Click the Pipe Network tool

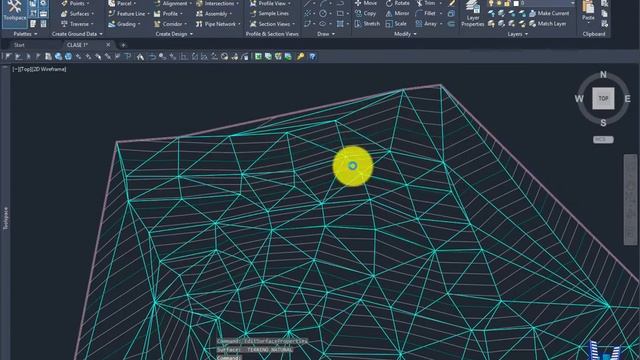click(217, 24)
